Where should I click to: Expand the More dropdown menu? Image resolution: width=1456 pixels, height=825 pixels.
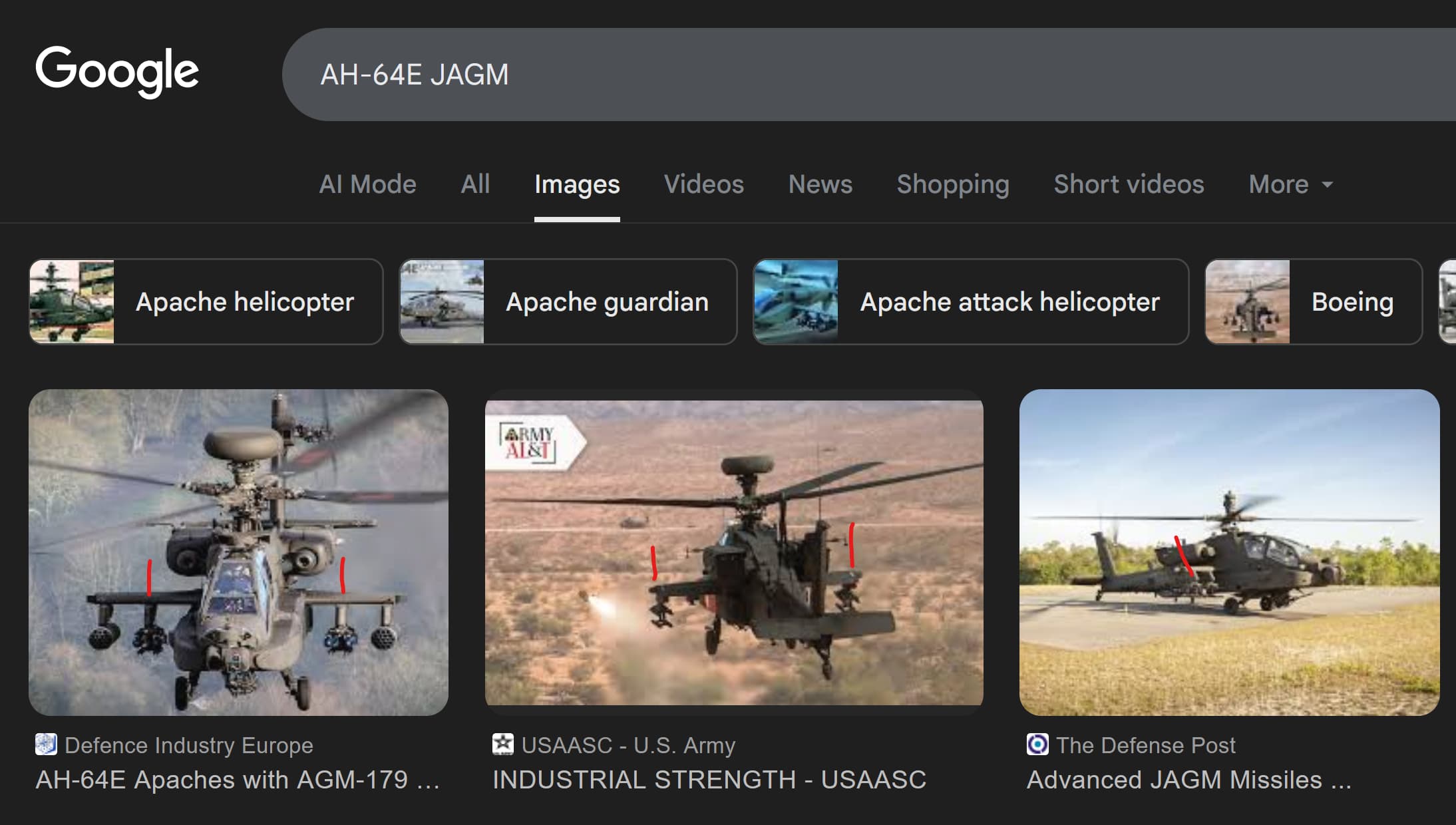click(x=1290, y=184)
